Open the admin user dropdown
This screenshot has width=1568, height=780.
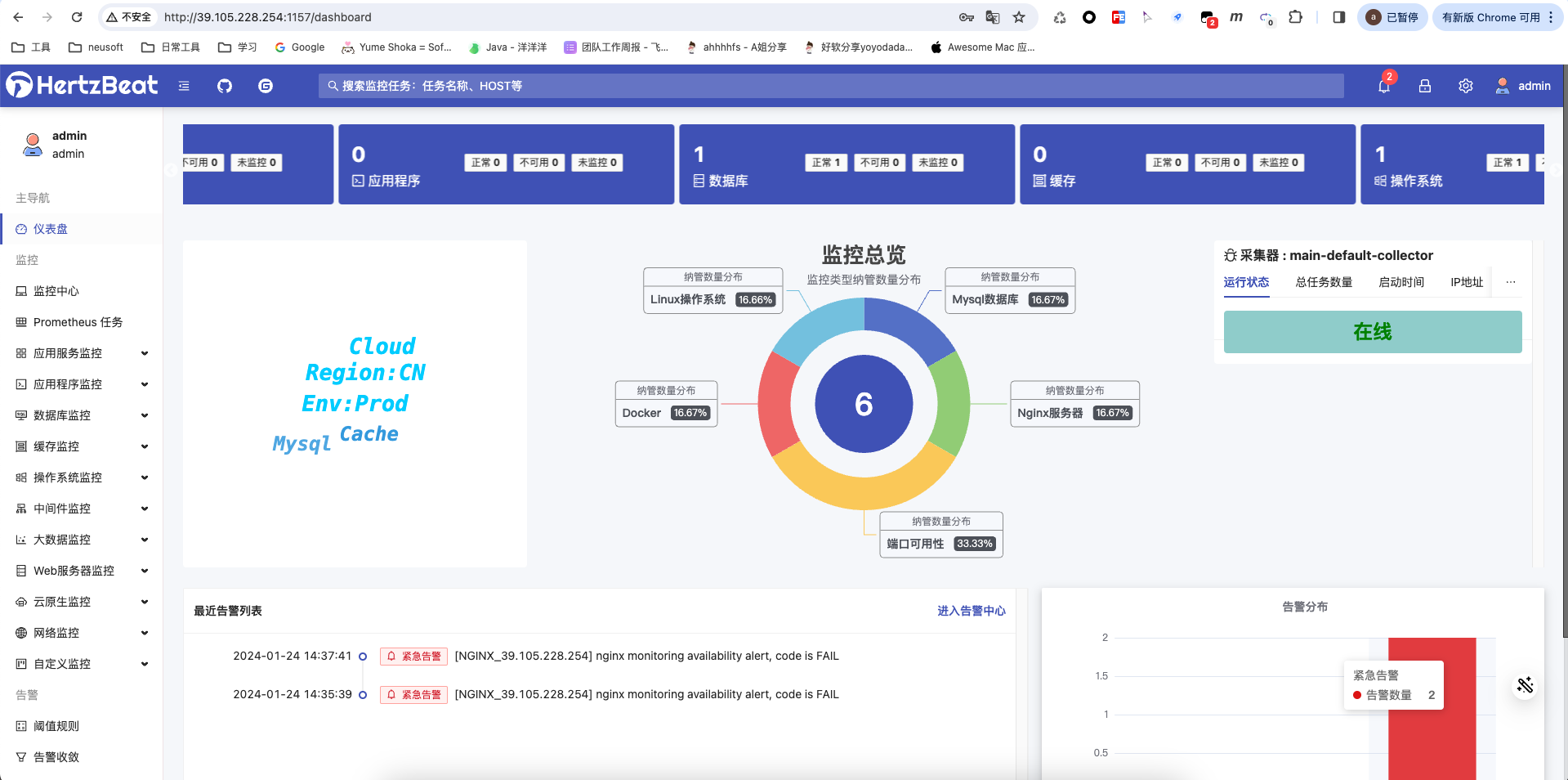[x=1523, y=86]
